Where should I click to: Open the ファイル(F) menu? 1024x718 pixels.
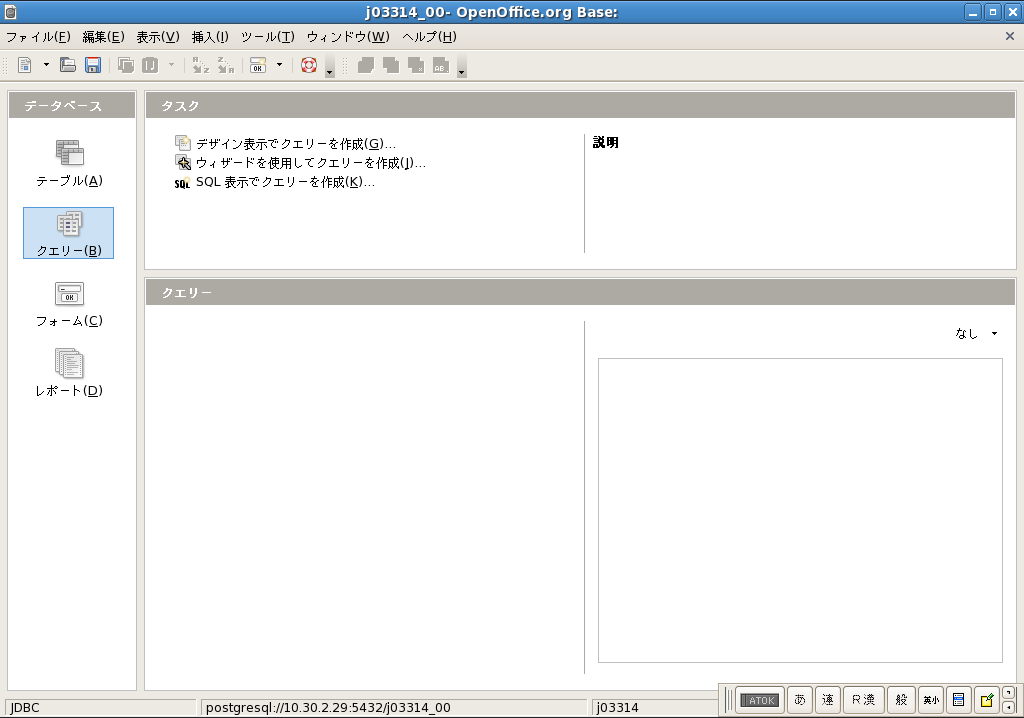pos(38,37)
